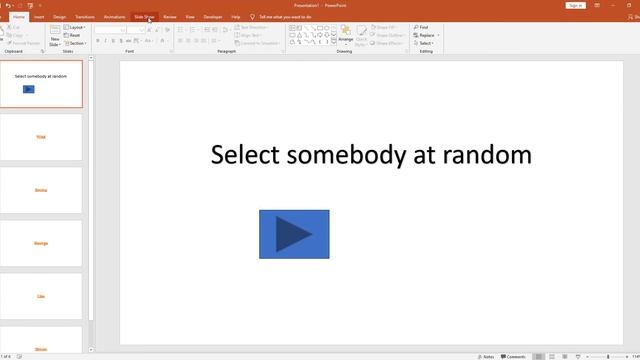
Task: Open the Select dropdown in Editing
Action: coord(424,43)
